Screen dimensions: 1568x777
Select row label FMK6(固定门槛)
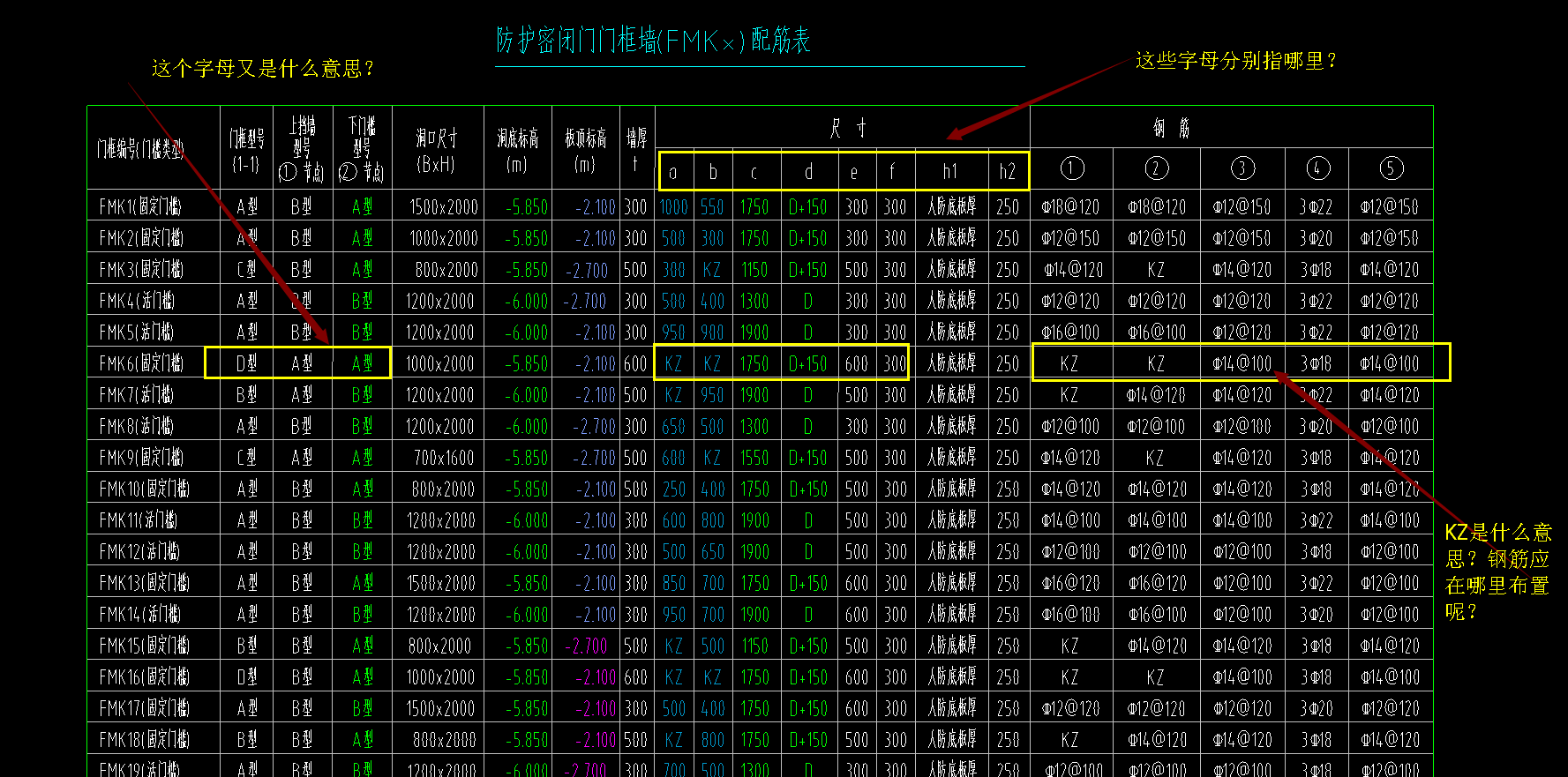(141, 363)
